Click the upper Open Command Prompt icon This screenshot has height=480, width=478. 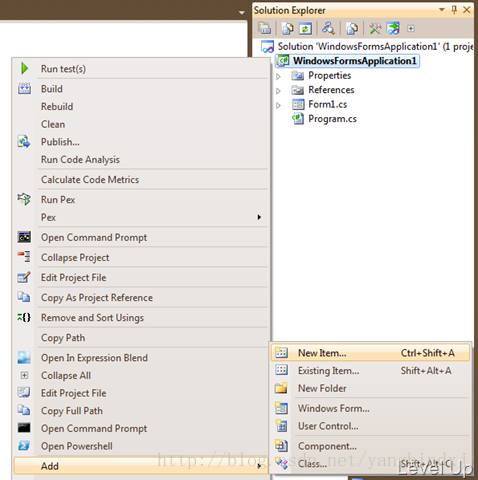[x=24, y=237]
